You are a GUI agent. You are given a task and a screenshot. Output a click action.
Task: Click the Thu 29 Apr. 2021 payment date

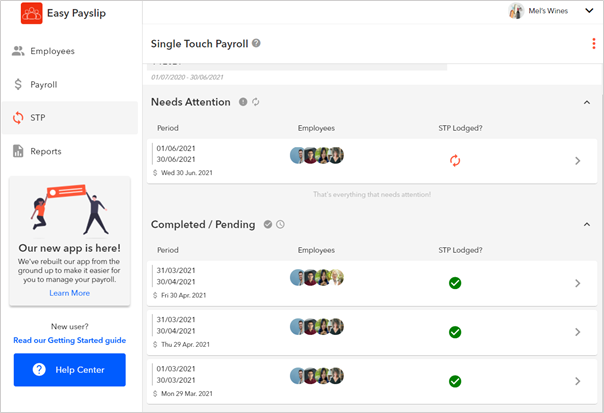pyautogui.click(x=185, y=344)
